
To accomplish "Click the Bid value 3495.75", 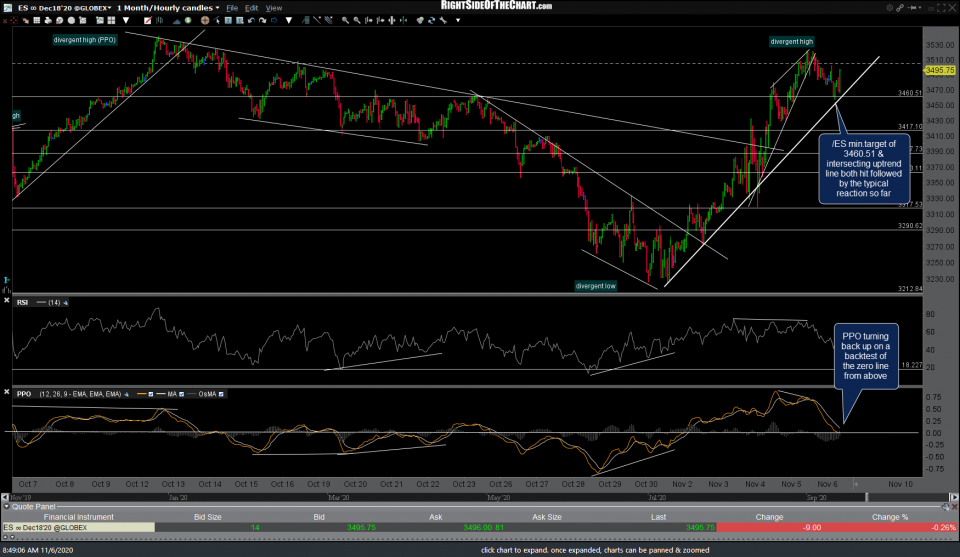I will click(361, 528).
